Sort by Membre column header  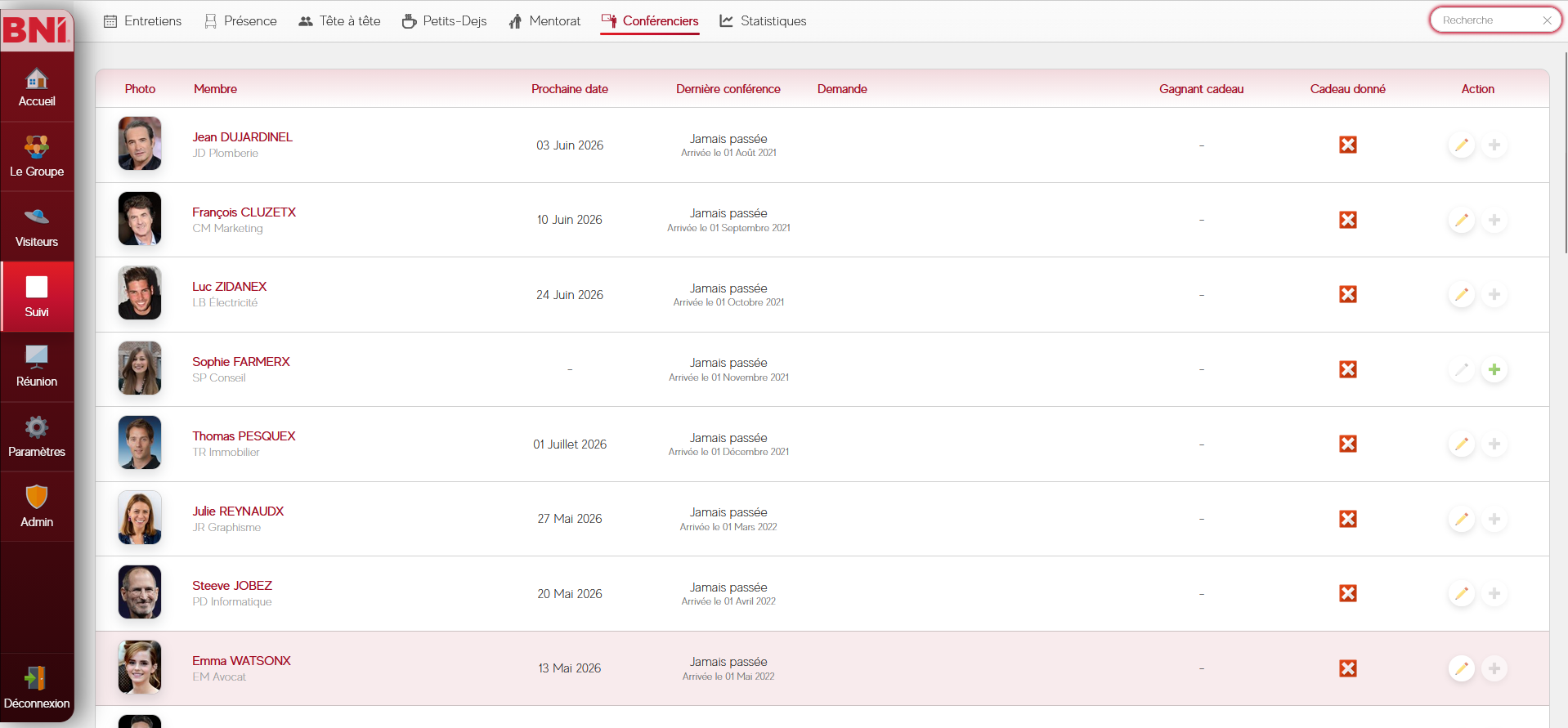point(215,89)
